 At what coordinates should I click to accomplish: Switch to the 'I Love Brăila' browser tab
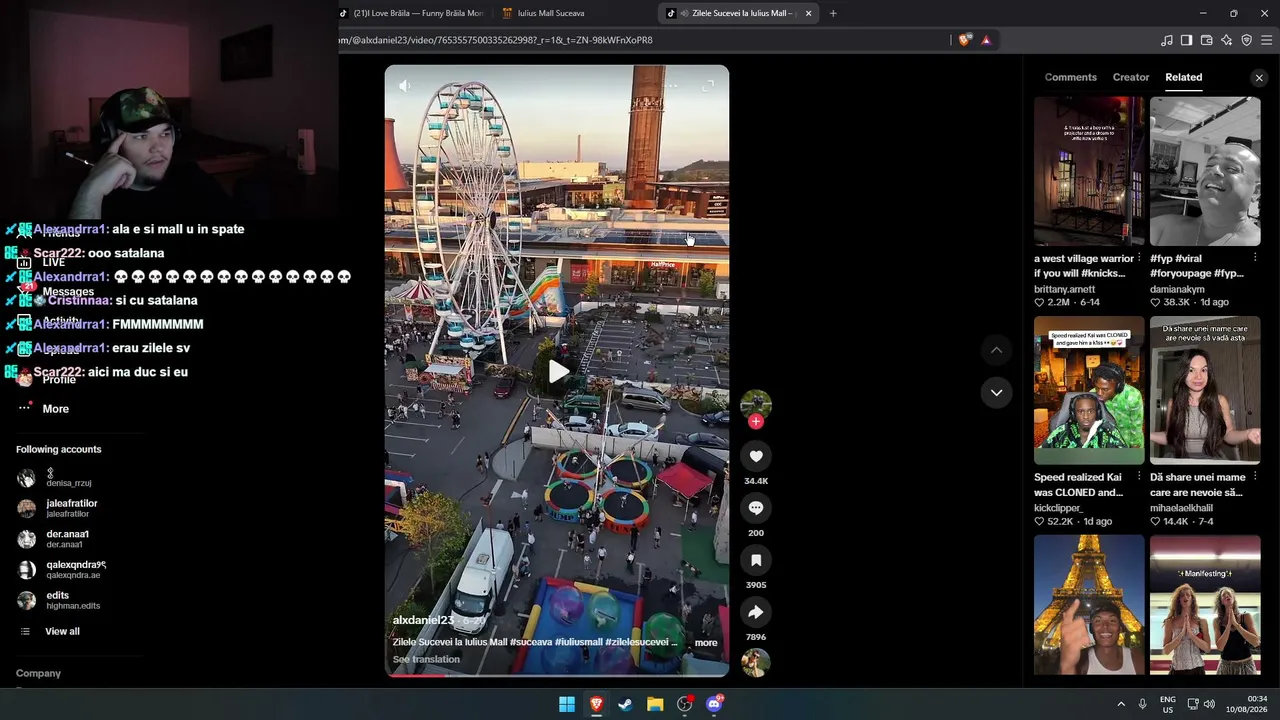click(411, 13)
